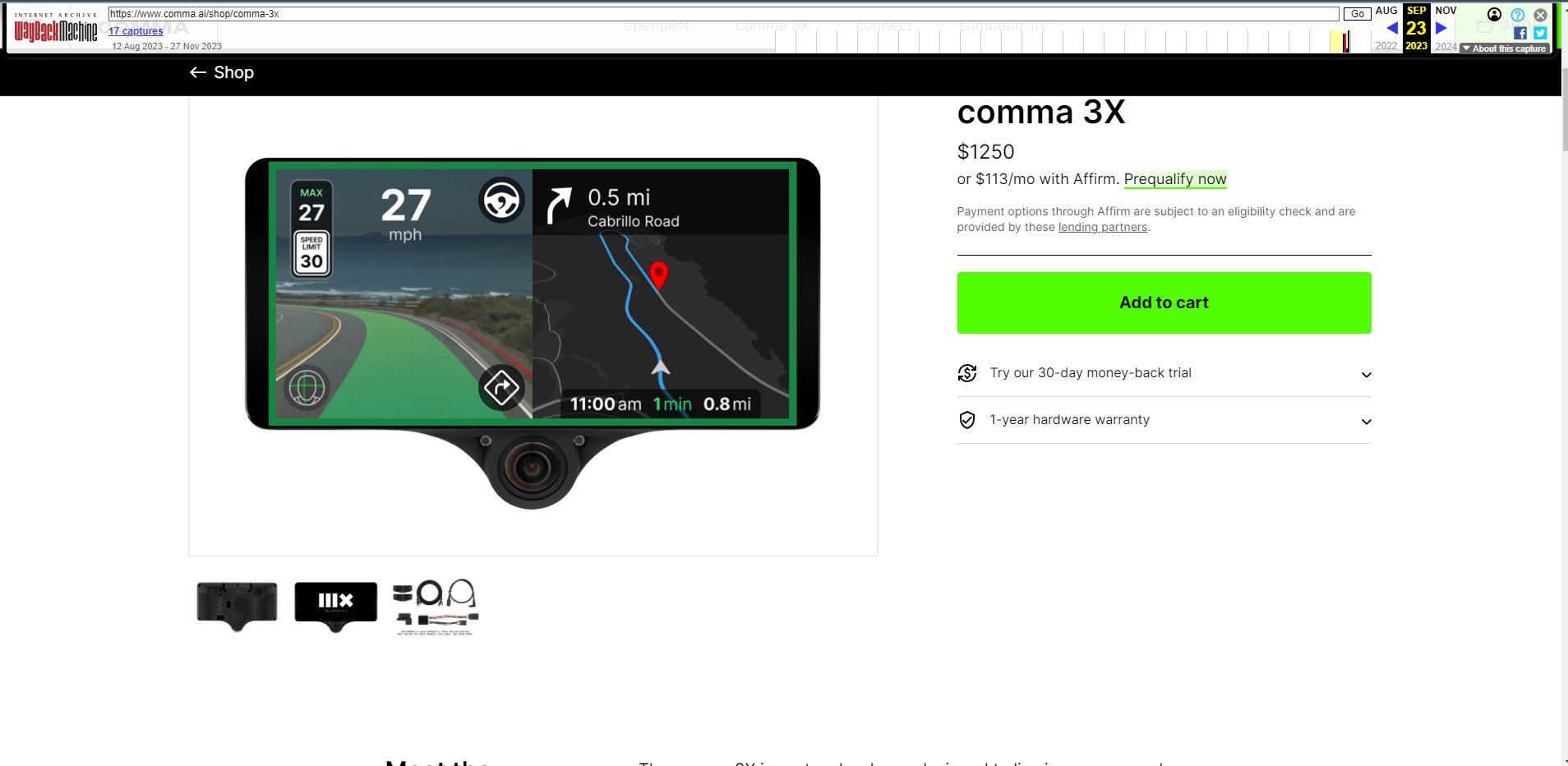
Task: Close the Wayback toolbar
Action: coord(1541,15)
